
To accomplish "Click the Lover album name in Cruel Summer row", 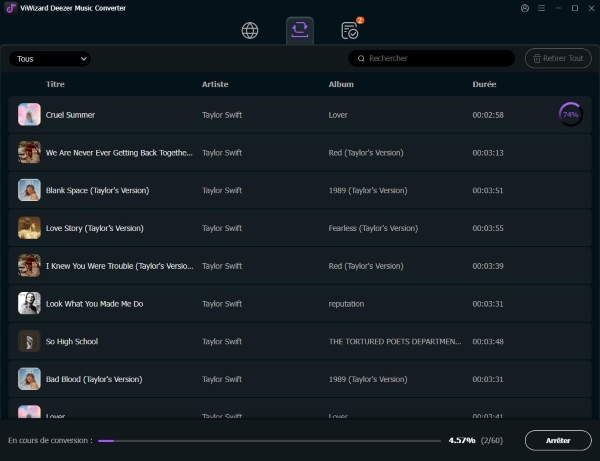I will point(338,115).
